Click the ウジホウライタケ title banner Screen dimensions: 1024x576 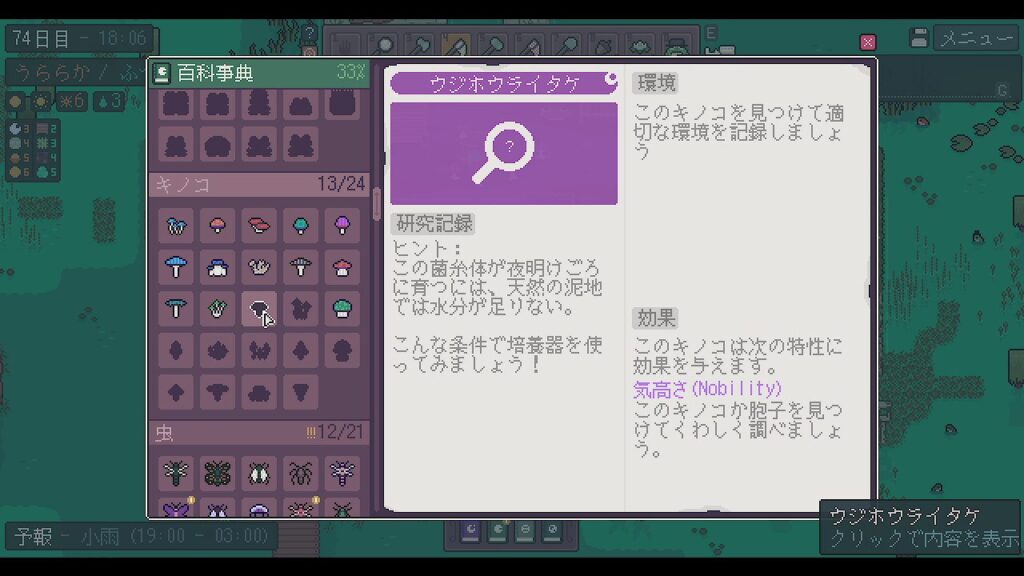click(x=504, y=83)
